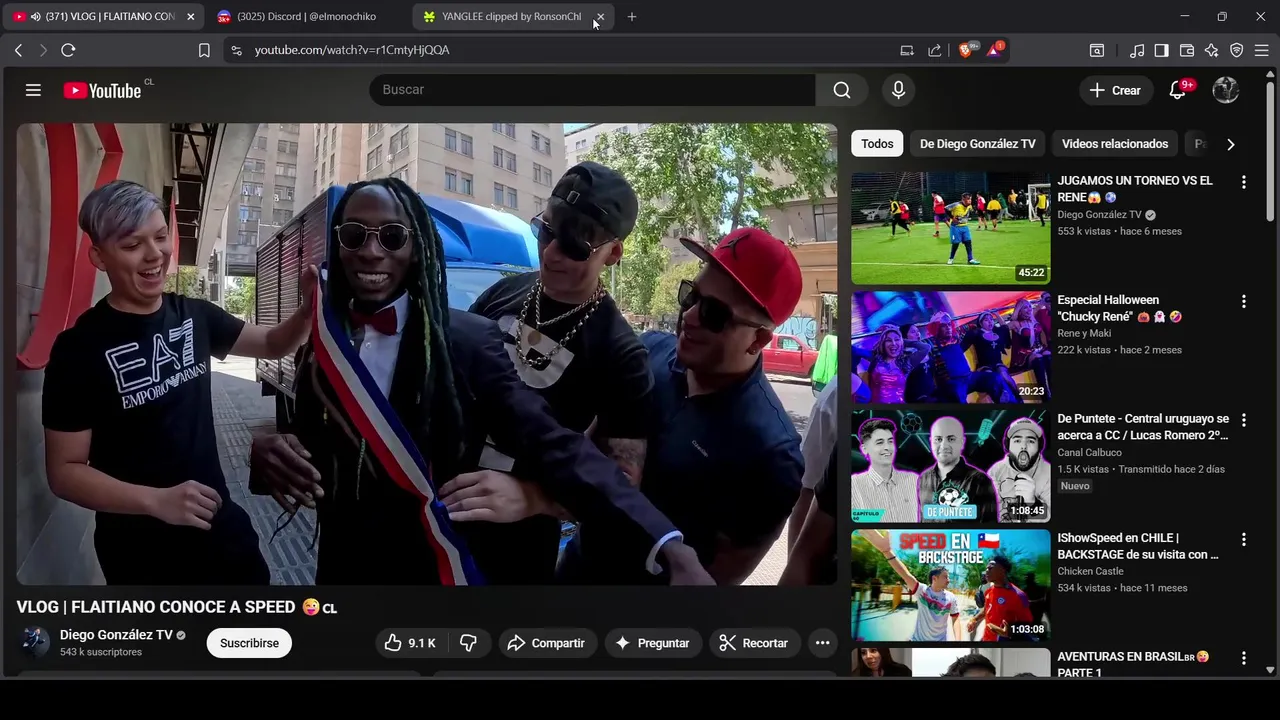Viewport: 1280px width, 720px height.
Task: Open De Puntete Central uruguayo thumbnail
Action: (x=950, y=466)
